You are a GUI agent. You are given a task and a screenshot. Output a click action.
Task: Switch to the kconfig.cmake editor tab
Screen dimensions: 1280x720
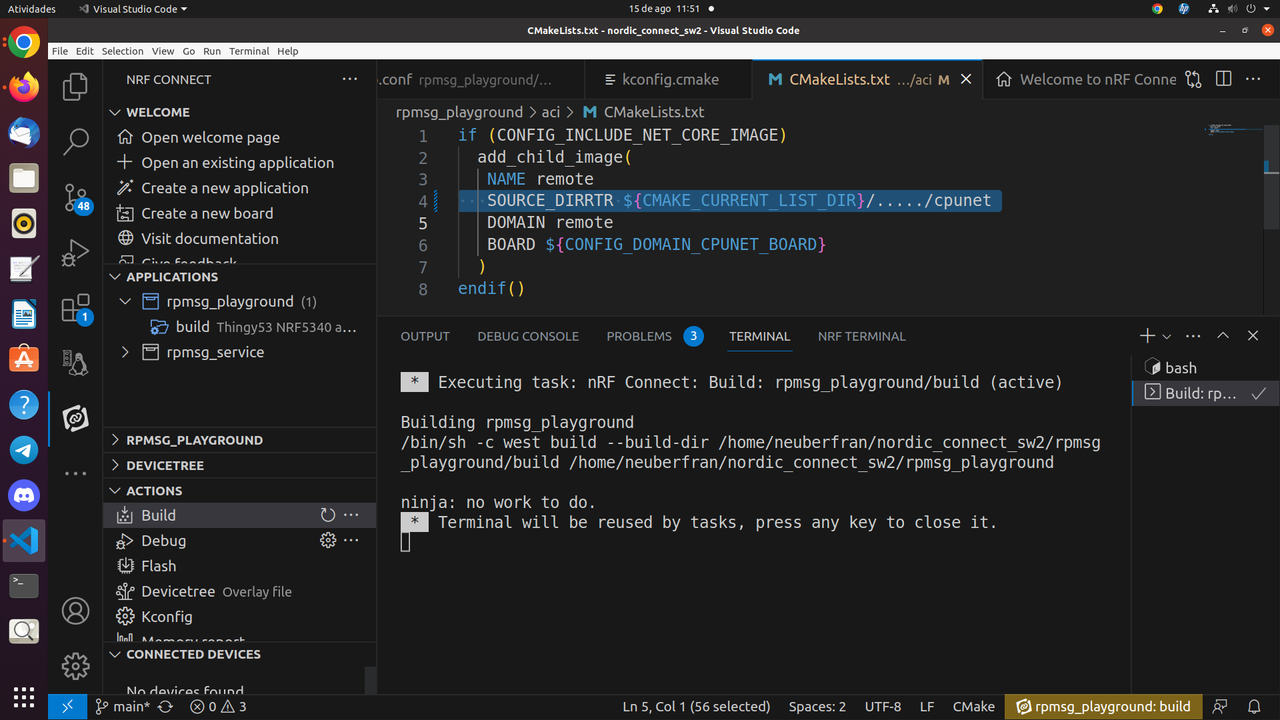(670, 79)
